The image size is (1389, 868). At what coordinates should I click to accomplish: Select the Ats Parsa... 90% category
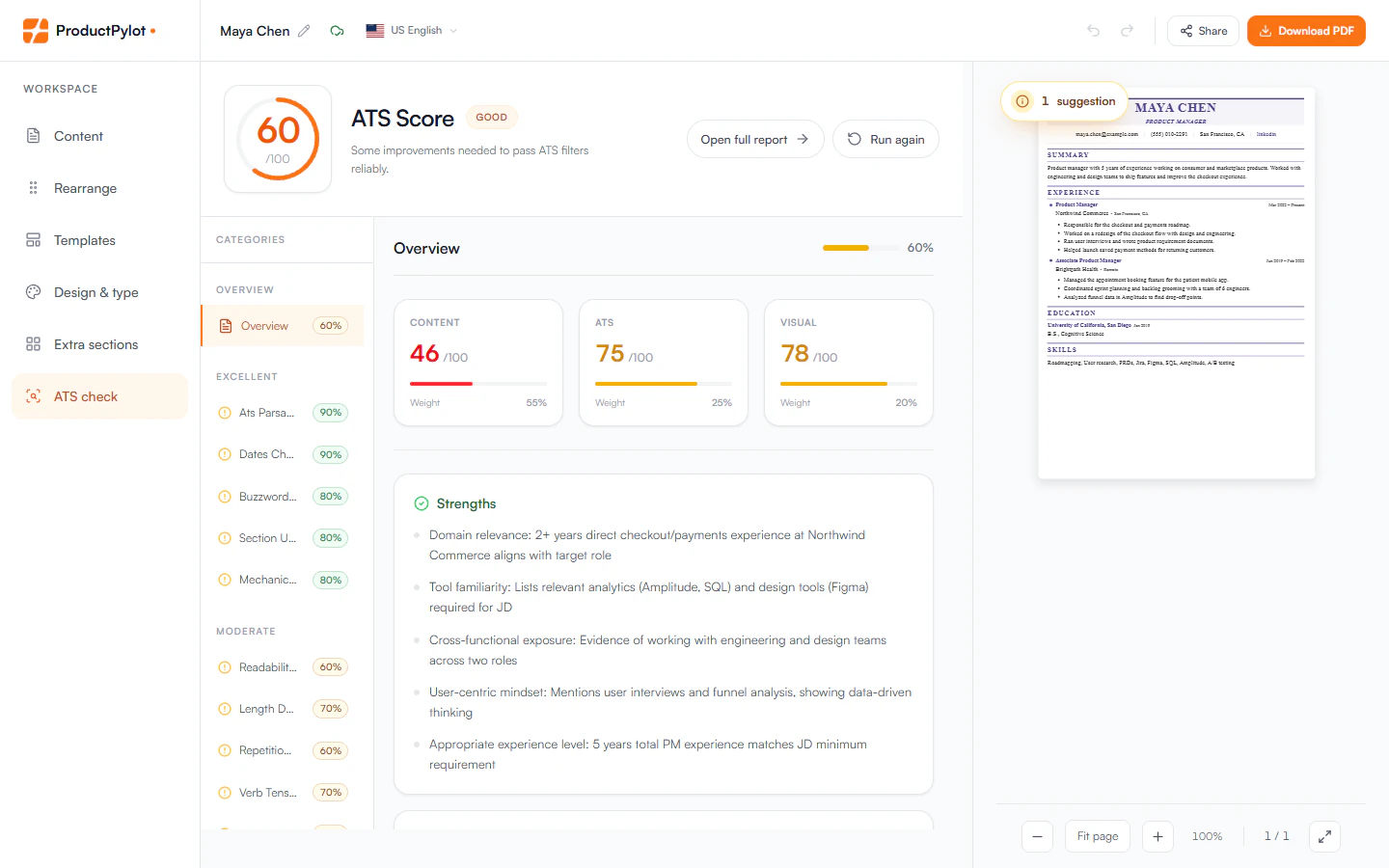(x=283, y=413)
